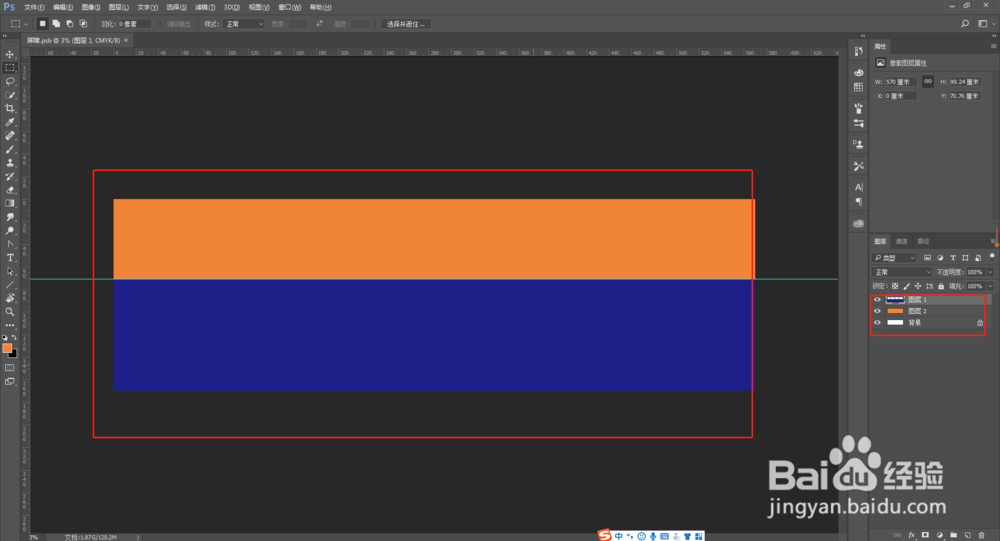
Task: Open the 文件(F) menu
Action: (x=34, y=7)
